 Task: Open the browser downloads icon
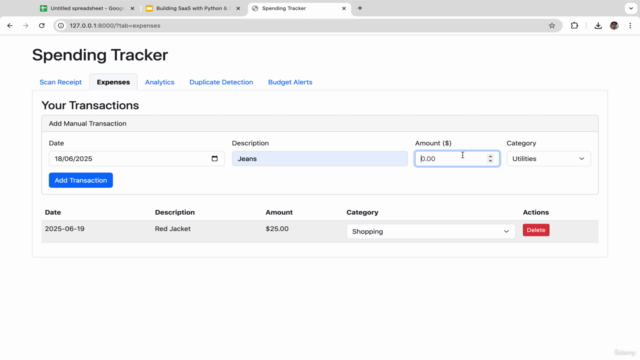[598, 26]
